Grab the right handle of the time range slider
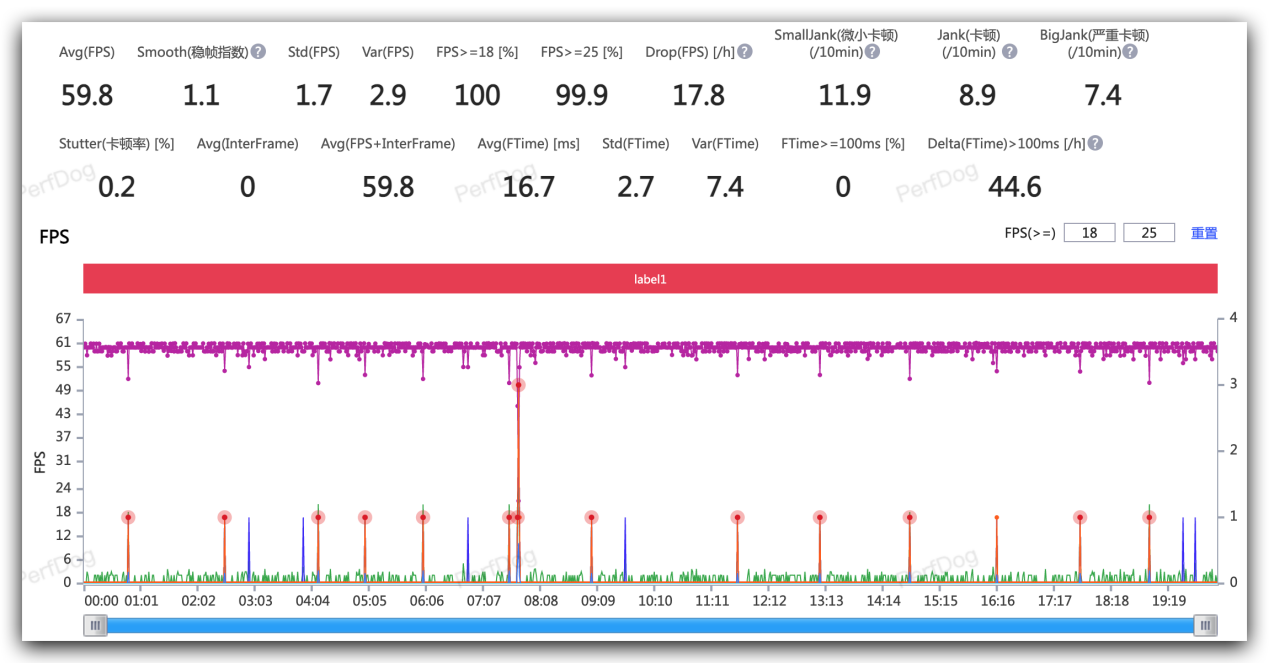The image size is (1269, 663). (x=1206, y=626)
